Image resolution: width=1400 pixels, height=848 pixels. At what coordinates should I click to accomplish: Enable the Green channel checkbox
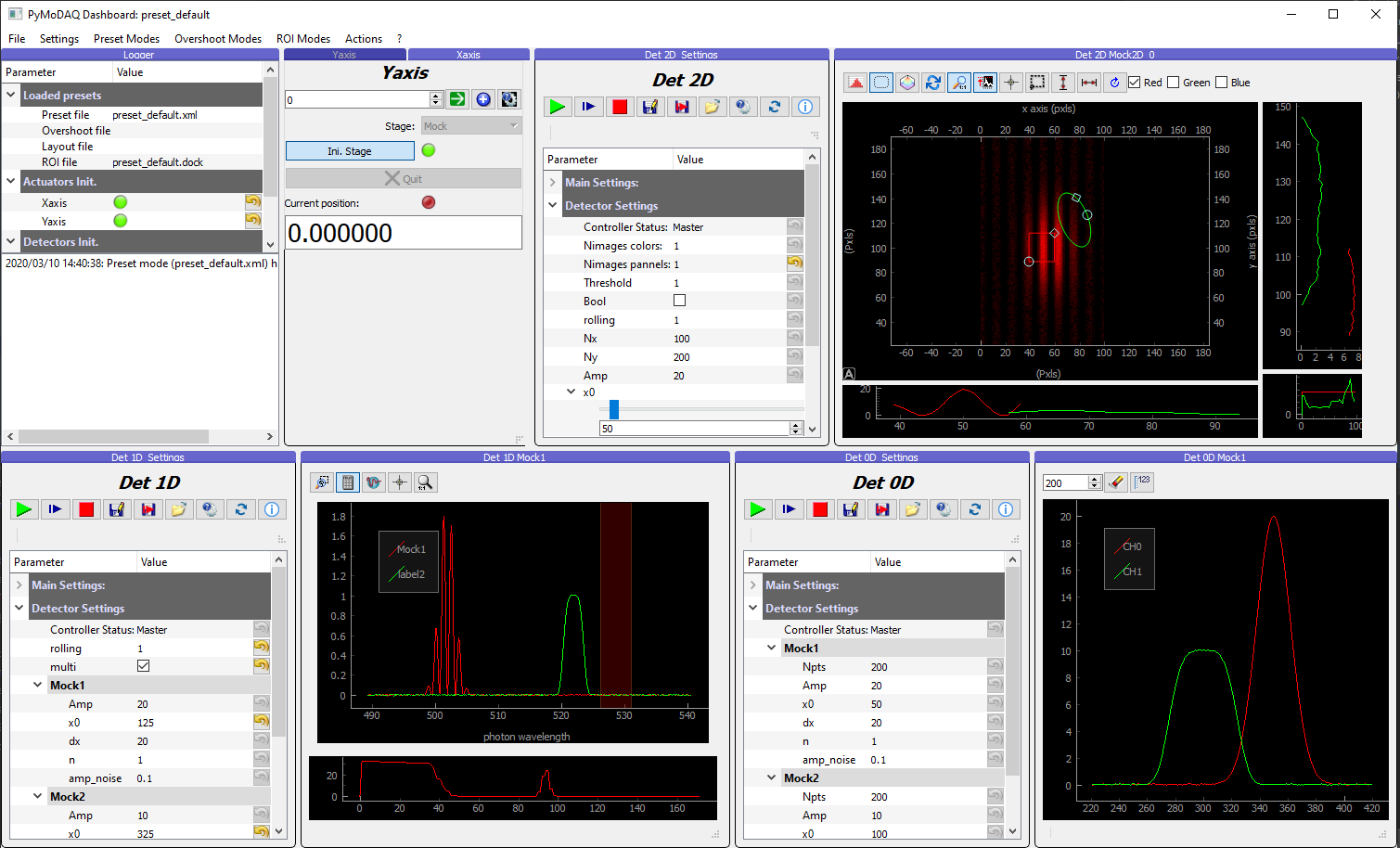click(1173, 83)
